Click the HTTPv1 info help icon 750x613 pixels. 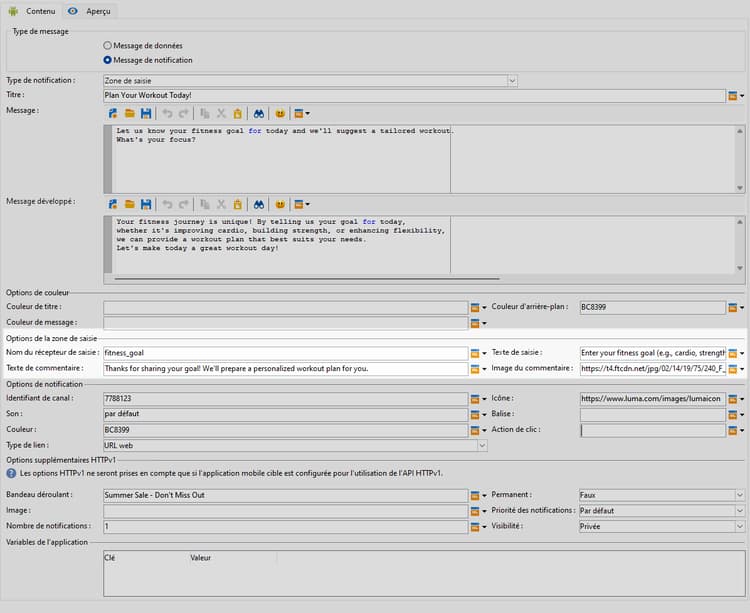[11, 473]
